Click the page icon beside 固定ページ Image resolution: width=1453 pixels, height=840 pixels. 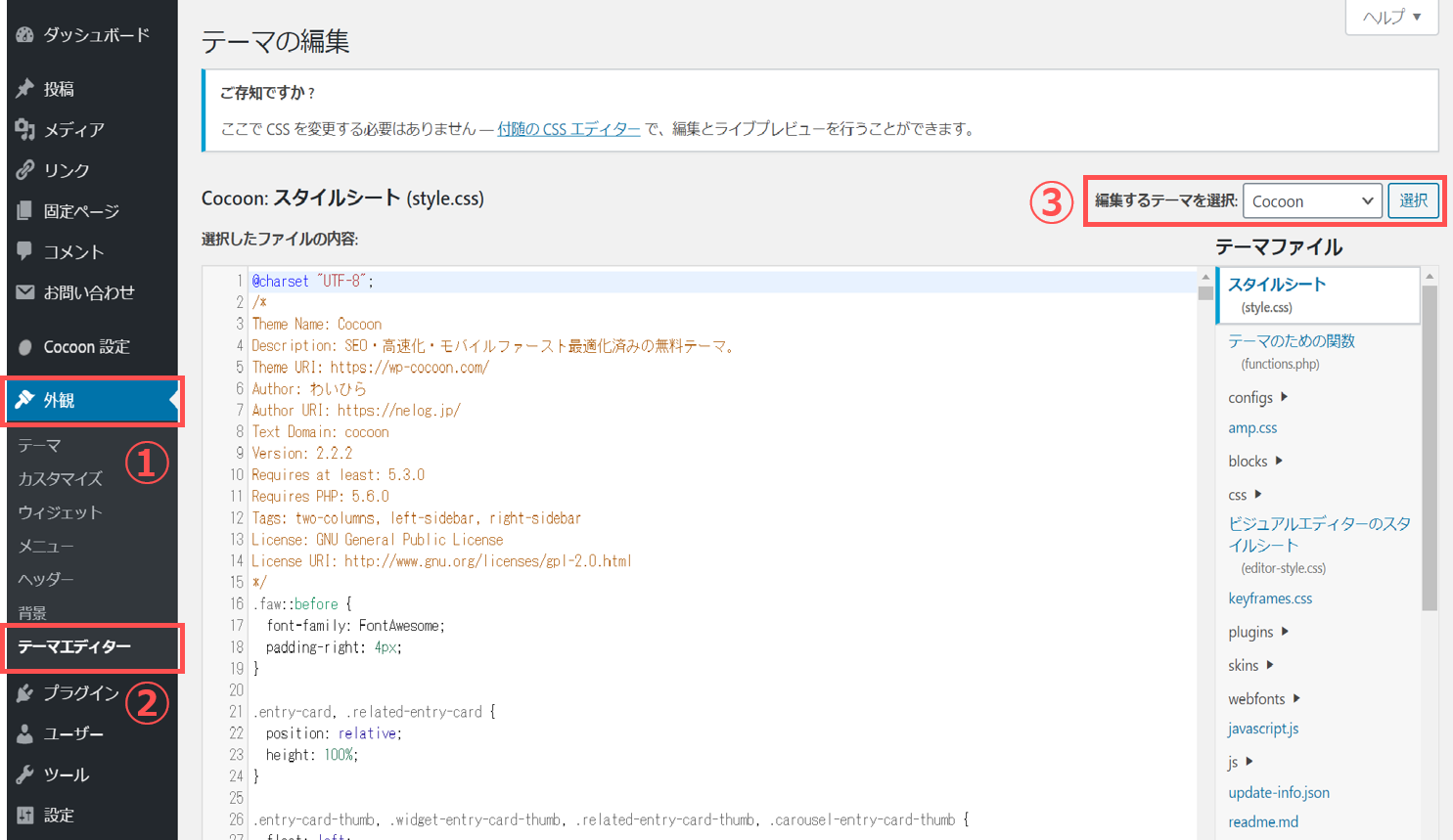pos(25,210)
